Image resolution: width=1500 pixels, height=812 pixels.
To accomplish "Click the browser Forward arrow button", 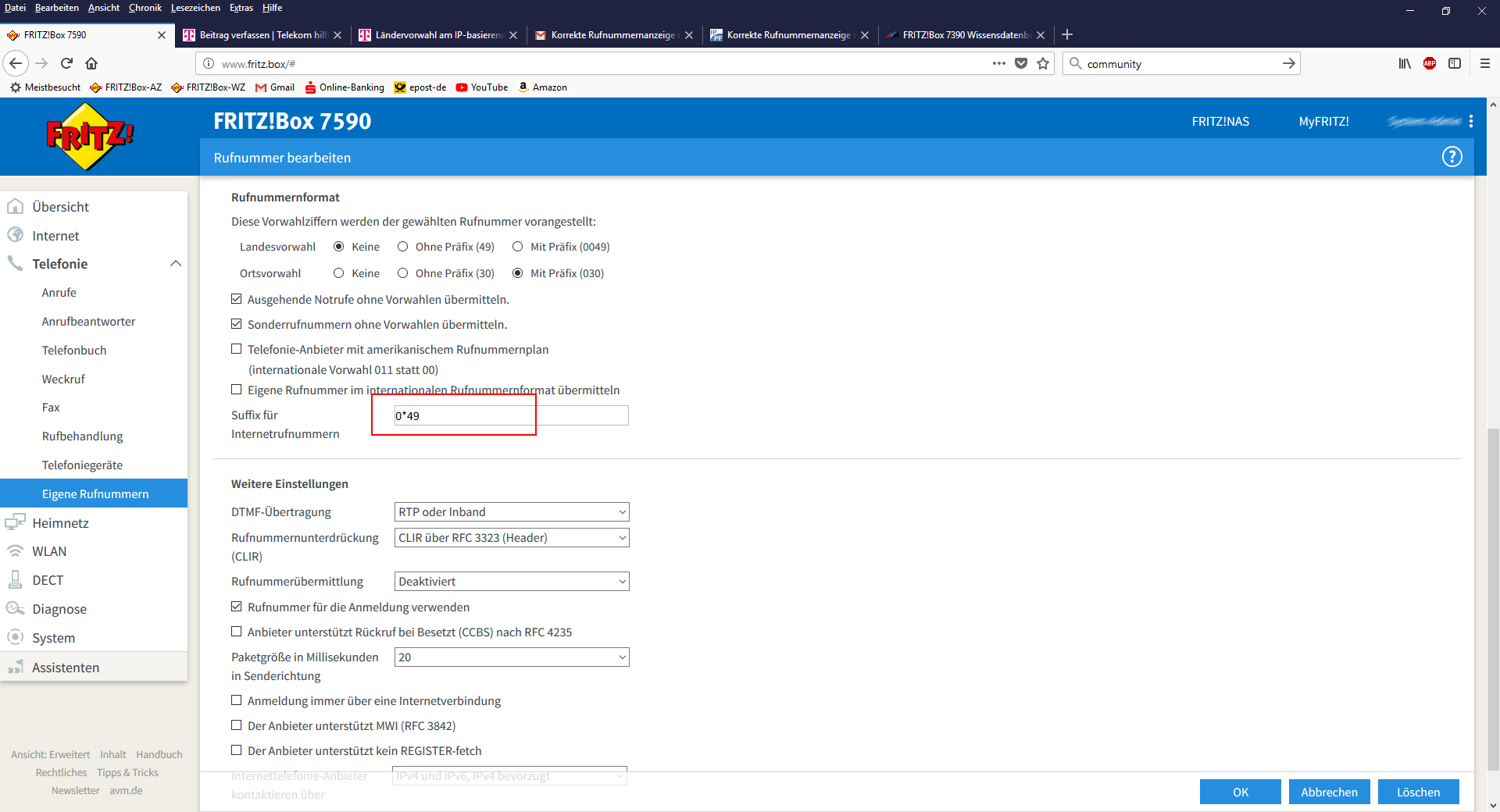I will (x=42, y=63).
